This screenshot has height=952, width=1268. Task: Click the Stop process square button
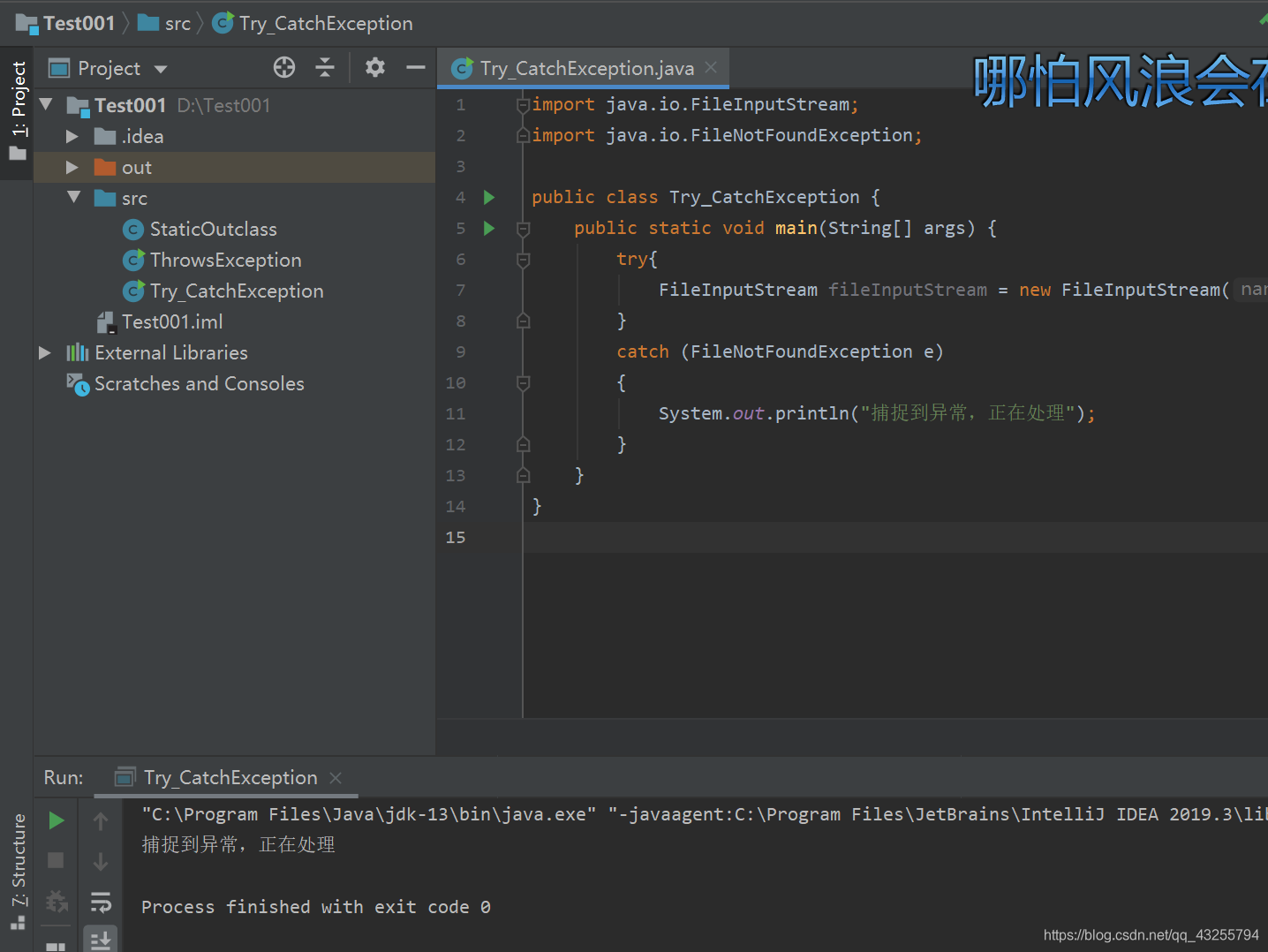(x=56, y=860)
